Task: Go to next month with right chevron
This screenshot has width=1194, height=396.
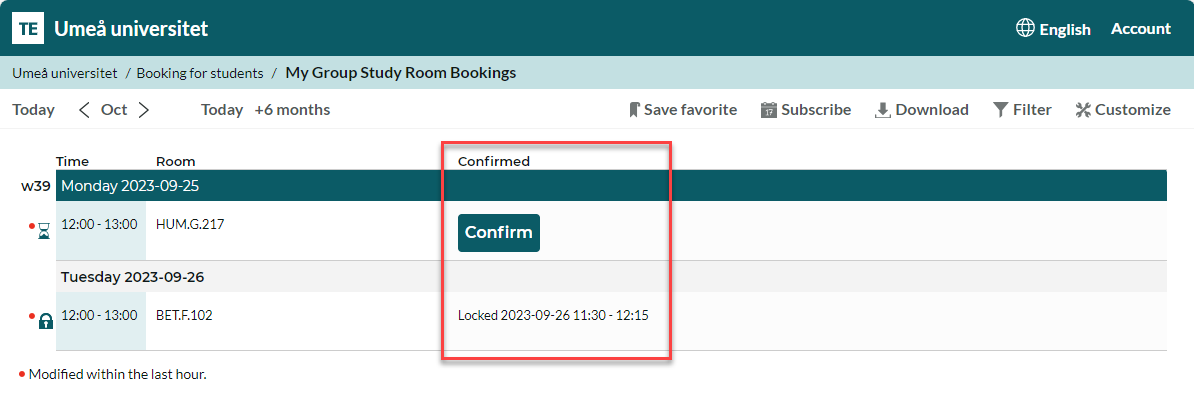Action: (x=144, y=110)
